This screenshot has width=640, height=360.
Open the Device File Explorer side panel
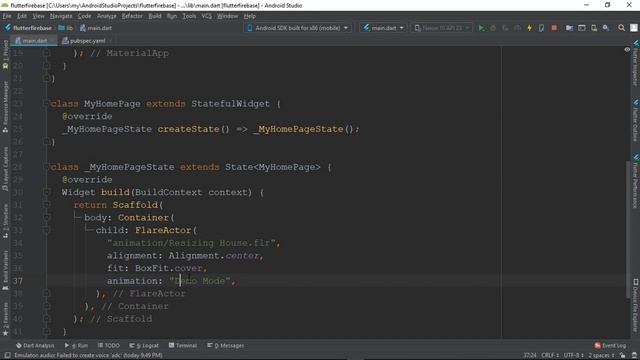(636, 305)
